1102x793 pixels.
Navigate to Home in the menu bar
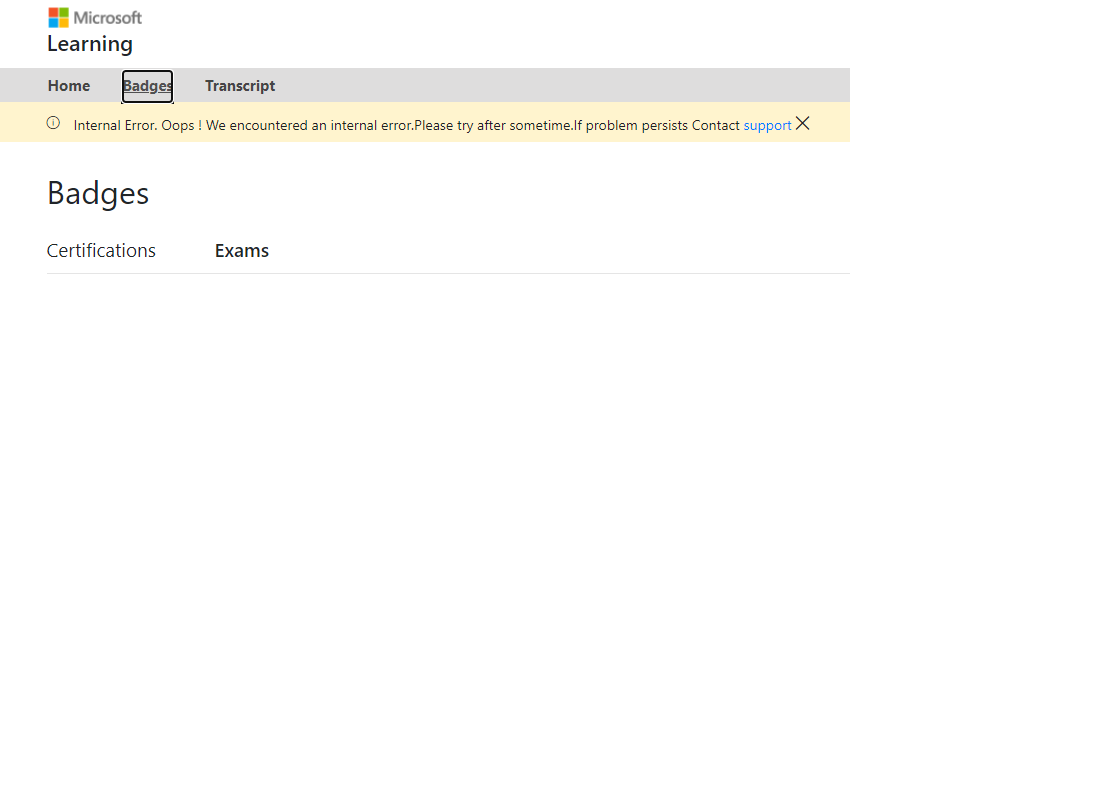pyautogui.click(x=68, y=86)
